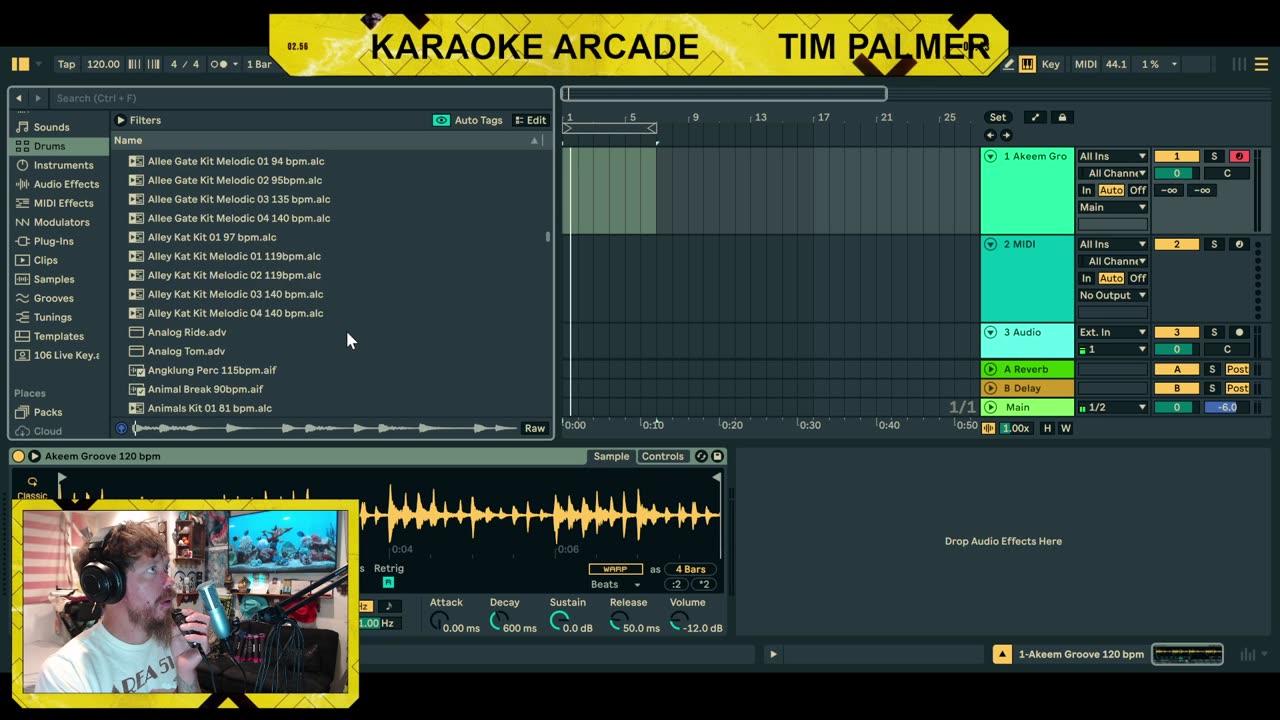The height and width of the screenshot is (720, 1280).
Task: Disarm recording on track 1
Action: [1240, 156]
